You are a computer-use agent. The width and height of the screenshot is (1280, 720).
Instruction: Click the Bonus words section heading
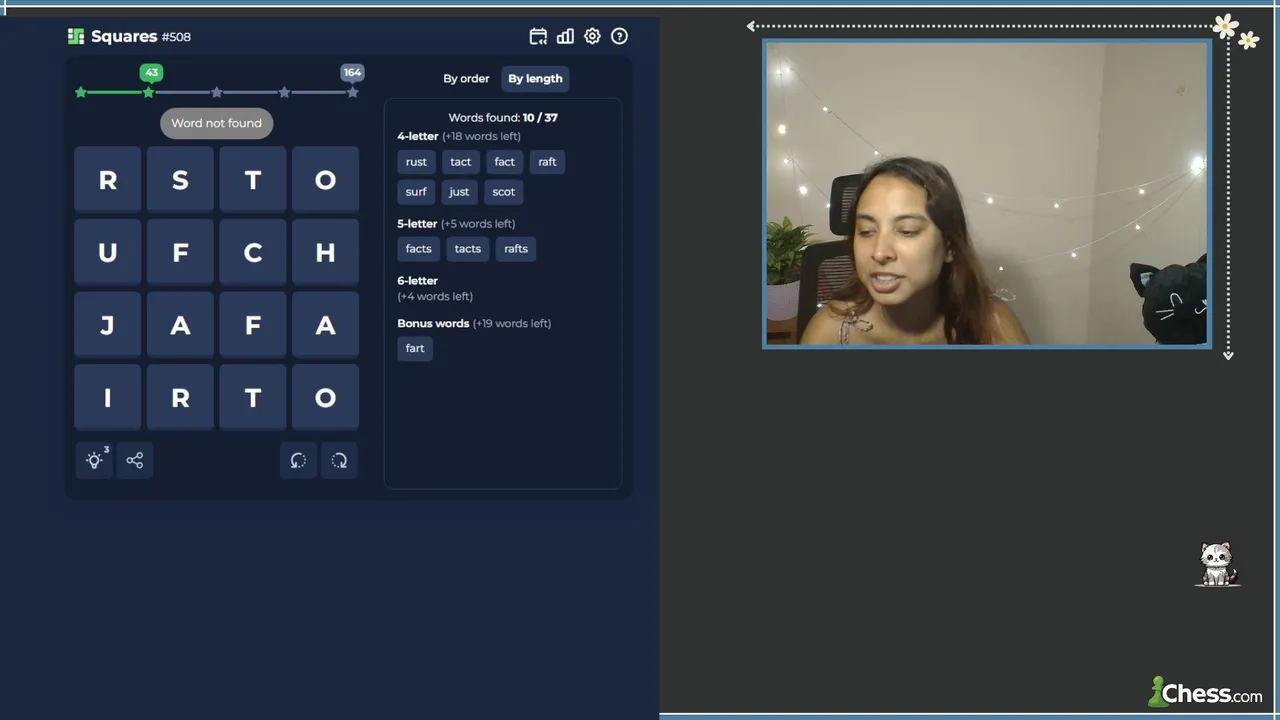pos(433,324)
